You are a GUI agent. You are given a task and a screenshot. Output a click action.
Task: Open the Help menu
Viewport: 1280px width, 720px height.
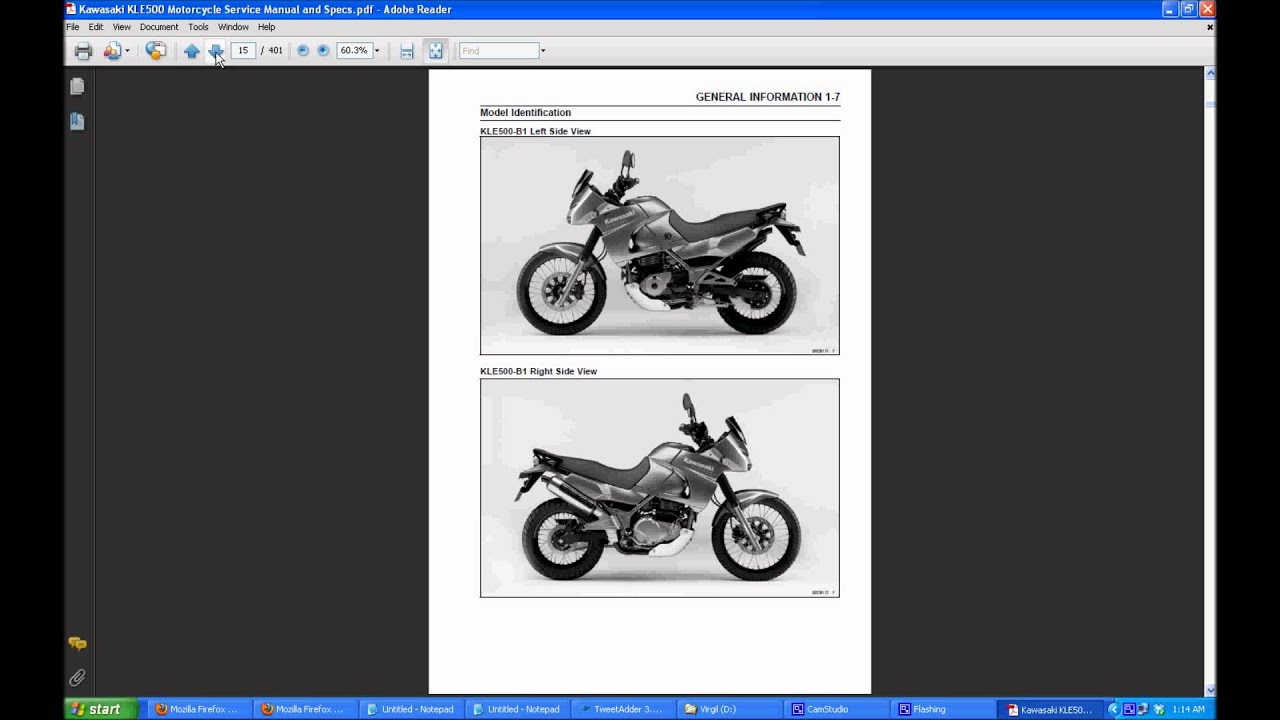[x=266, y=27]
